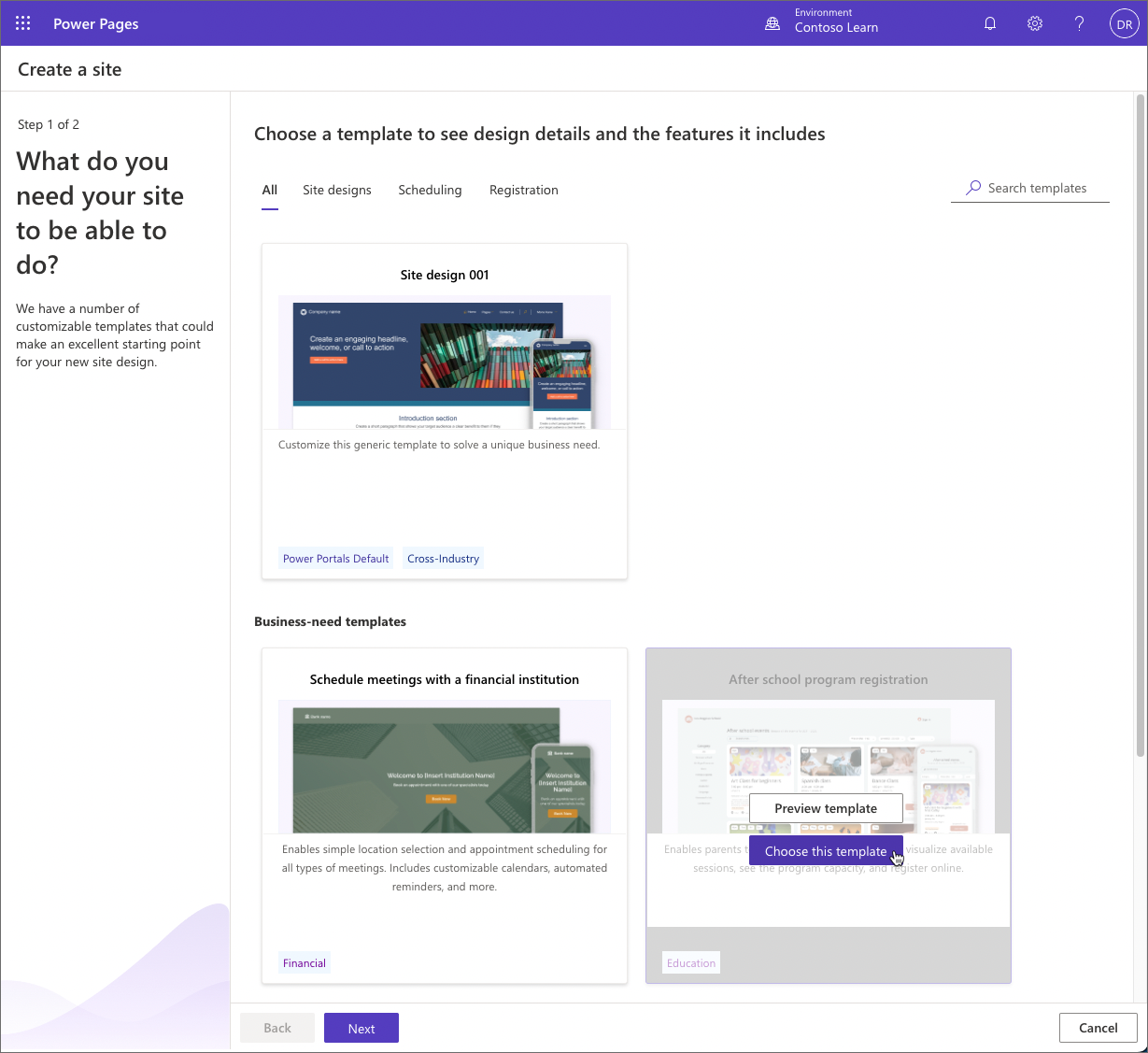Click Contoso Learn environment name
Viewport: 1148px width, 1053px height.
coord(836,28)
